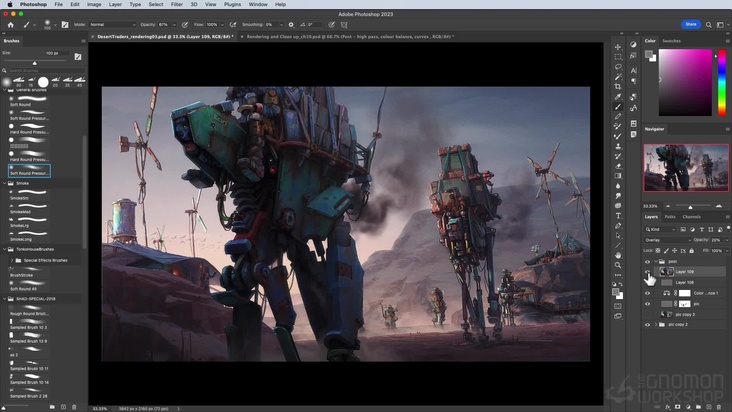Click the hue spectrum strip in Color panel

point(722,82)
